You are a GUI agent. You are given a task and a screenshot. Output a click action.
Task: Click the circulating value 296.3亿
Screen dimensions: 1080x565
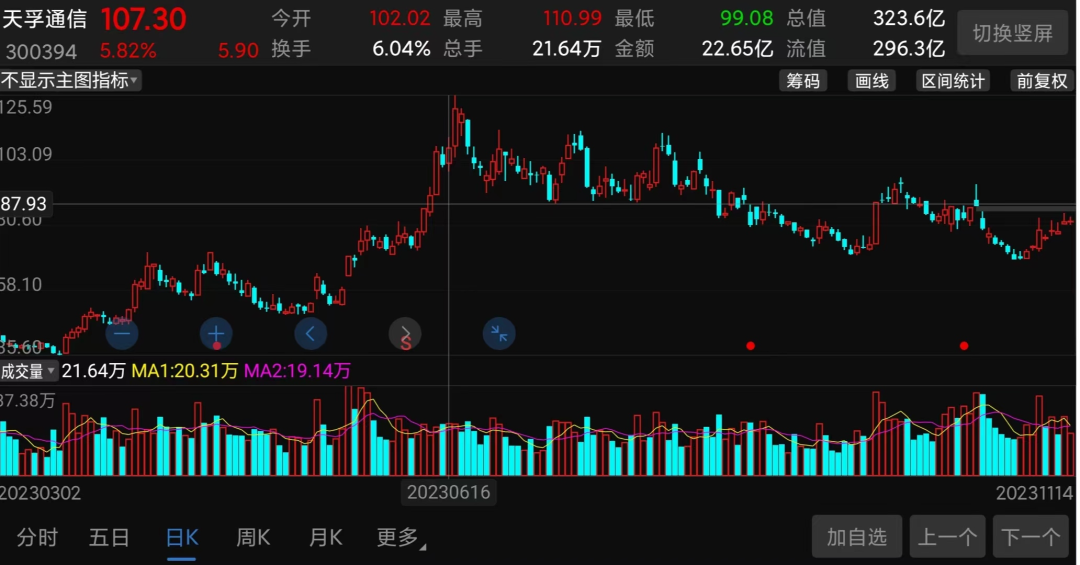(908, 49)
